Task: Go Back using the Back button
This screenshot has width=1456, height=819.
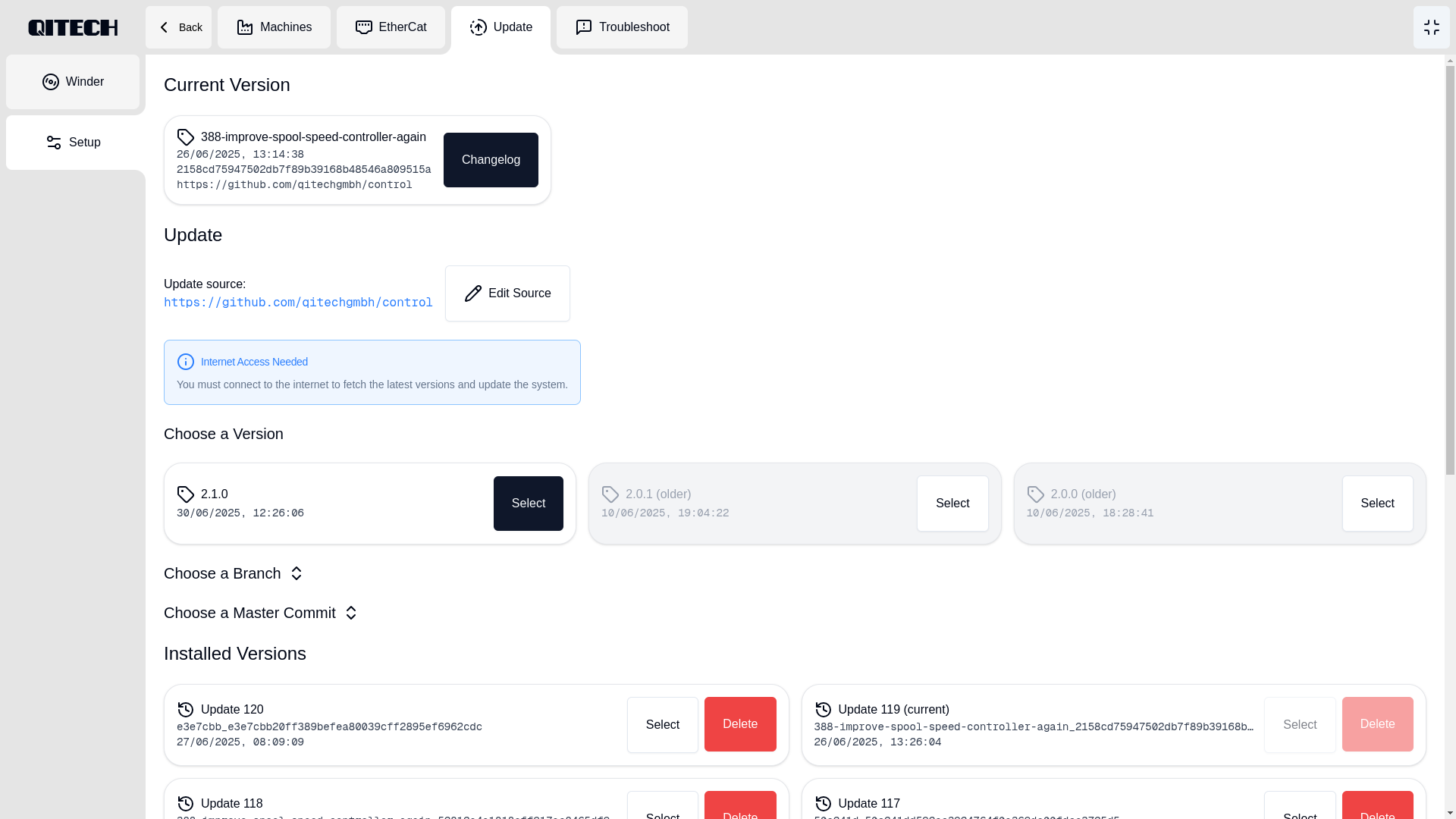Action: 178,27
